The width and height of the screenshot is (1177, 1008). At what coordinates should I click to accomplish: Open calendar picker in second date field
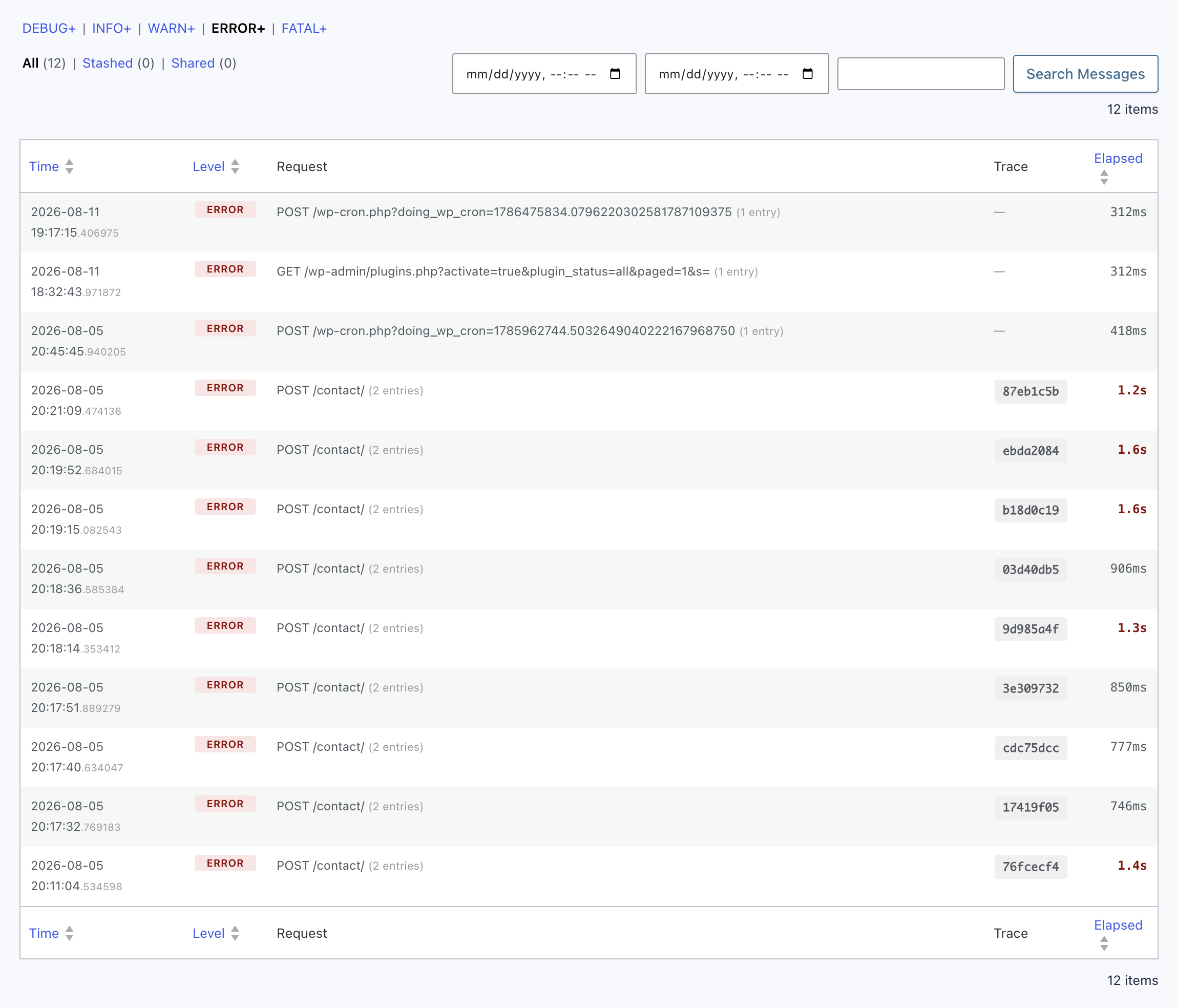click(807, 74)
